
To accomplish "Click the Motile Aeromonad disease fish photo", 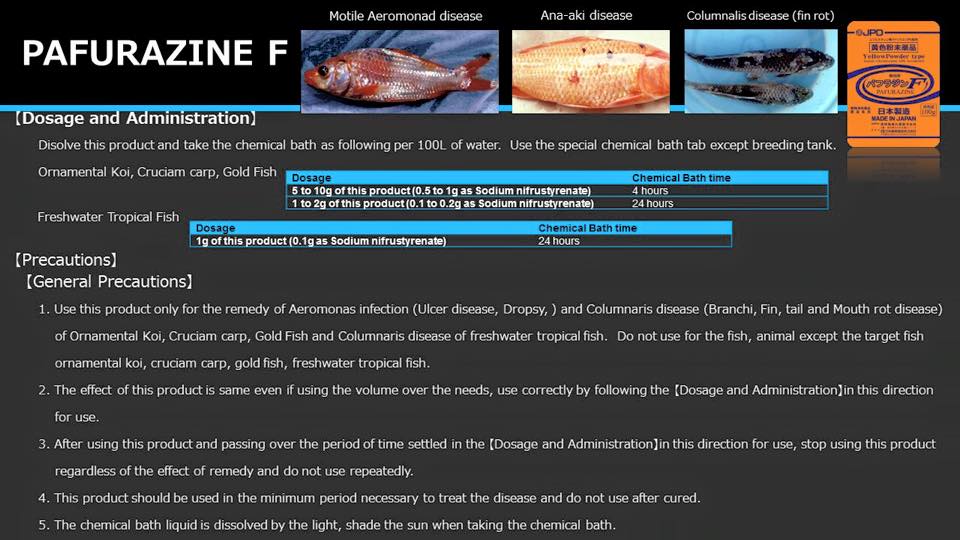I will pos(400,72).
